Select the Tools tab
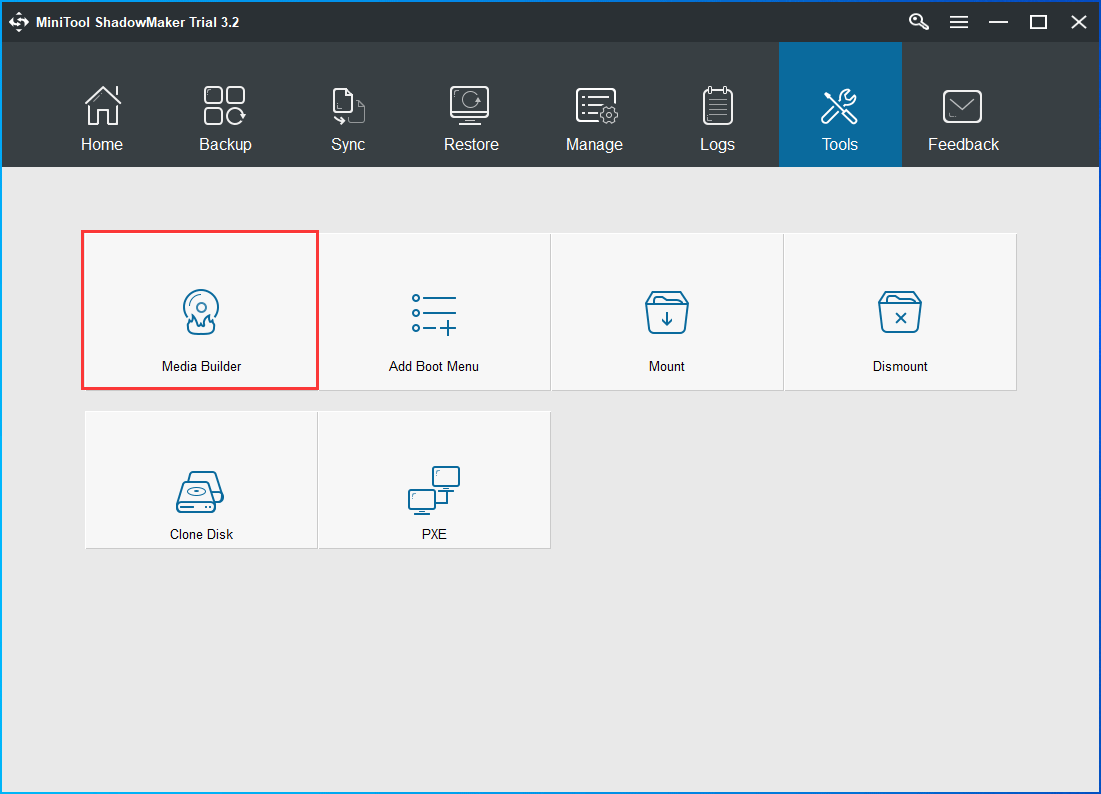The width and height of the screenshot is (1101, 794). [x=840, y=118]
